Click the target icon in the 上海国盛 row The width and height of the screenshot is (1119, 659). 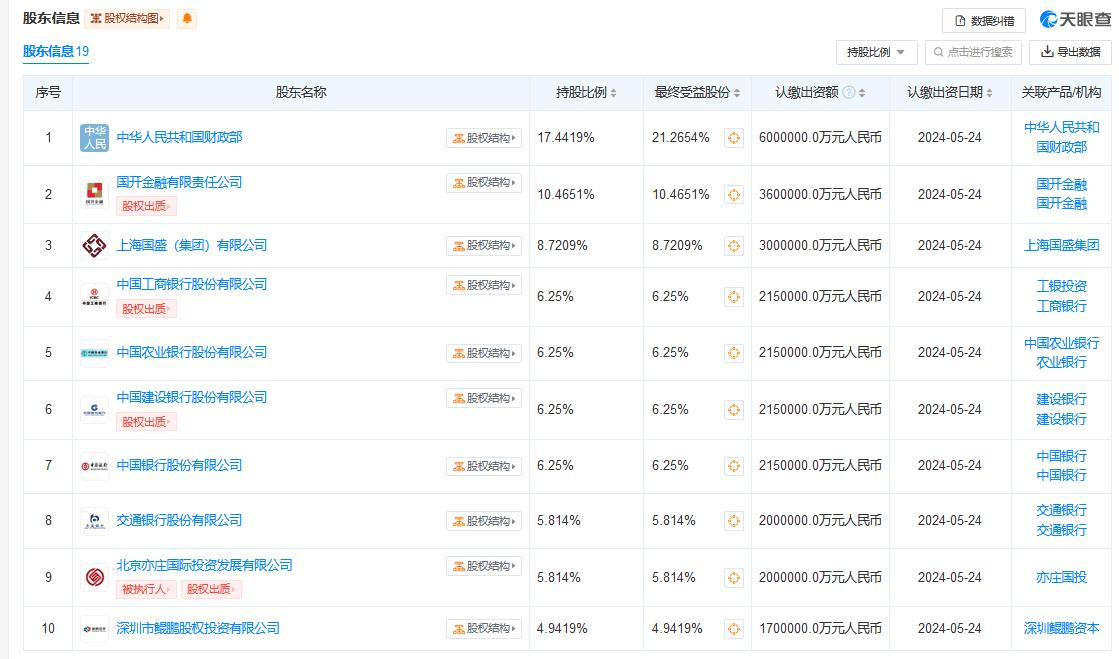point(733,246)
